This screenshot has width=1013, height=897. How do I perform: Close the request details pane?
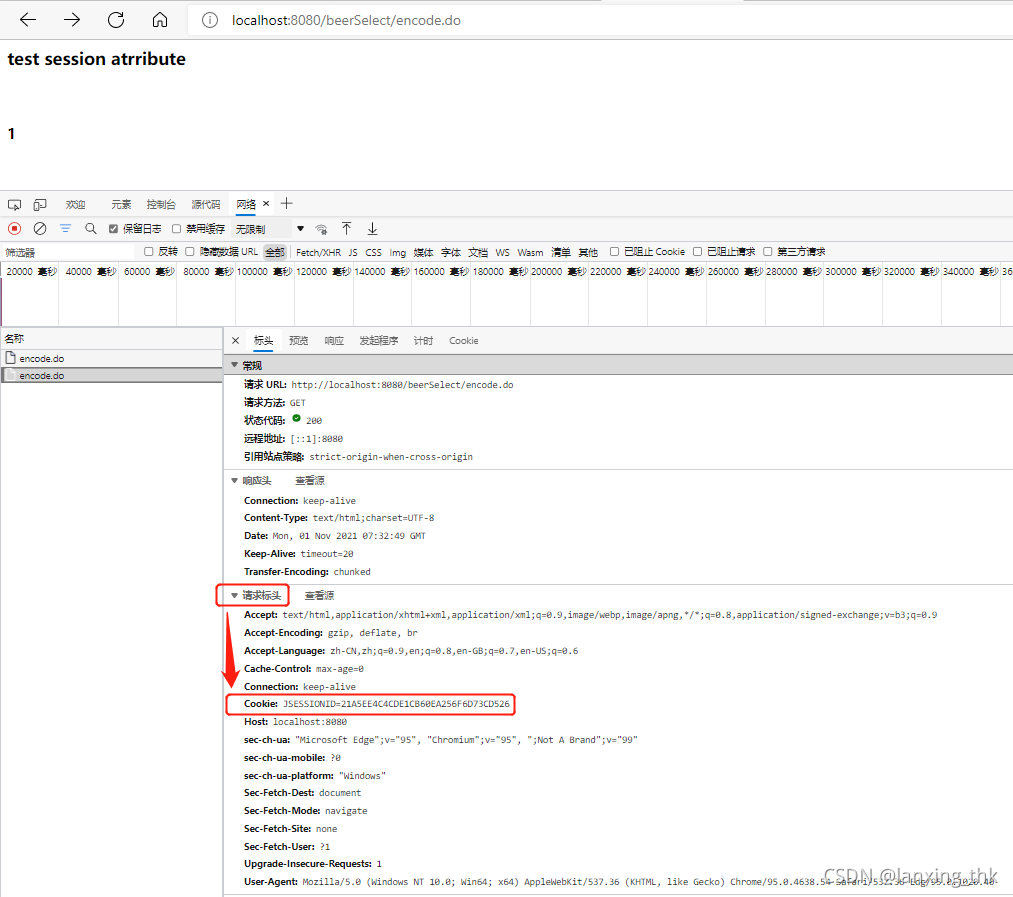coord(236,341)
